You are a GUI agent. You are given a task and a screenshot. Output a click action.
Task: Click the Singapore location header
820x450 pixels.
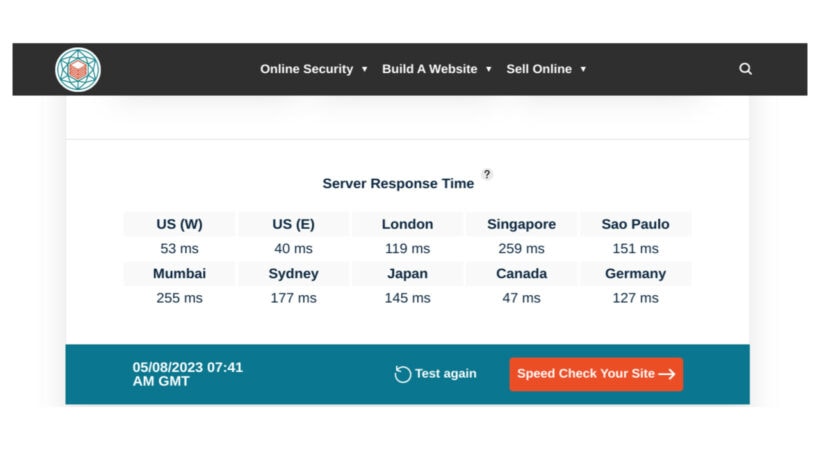(x=521, y=224)
